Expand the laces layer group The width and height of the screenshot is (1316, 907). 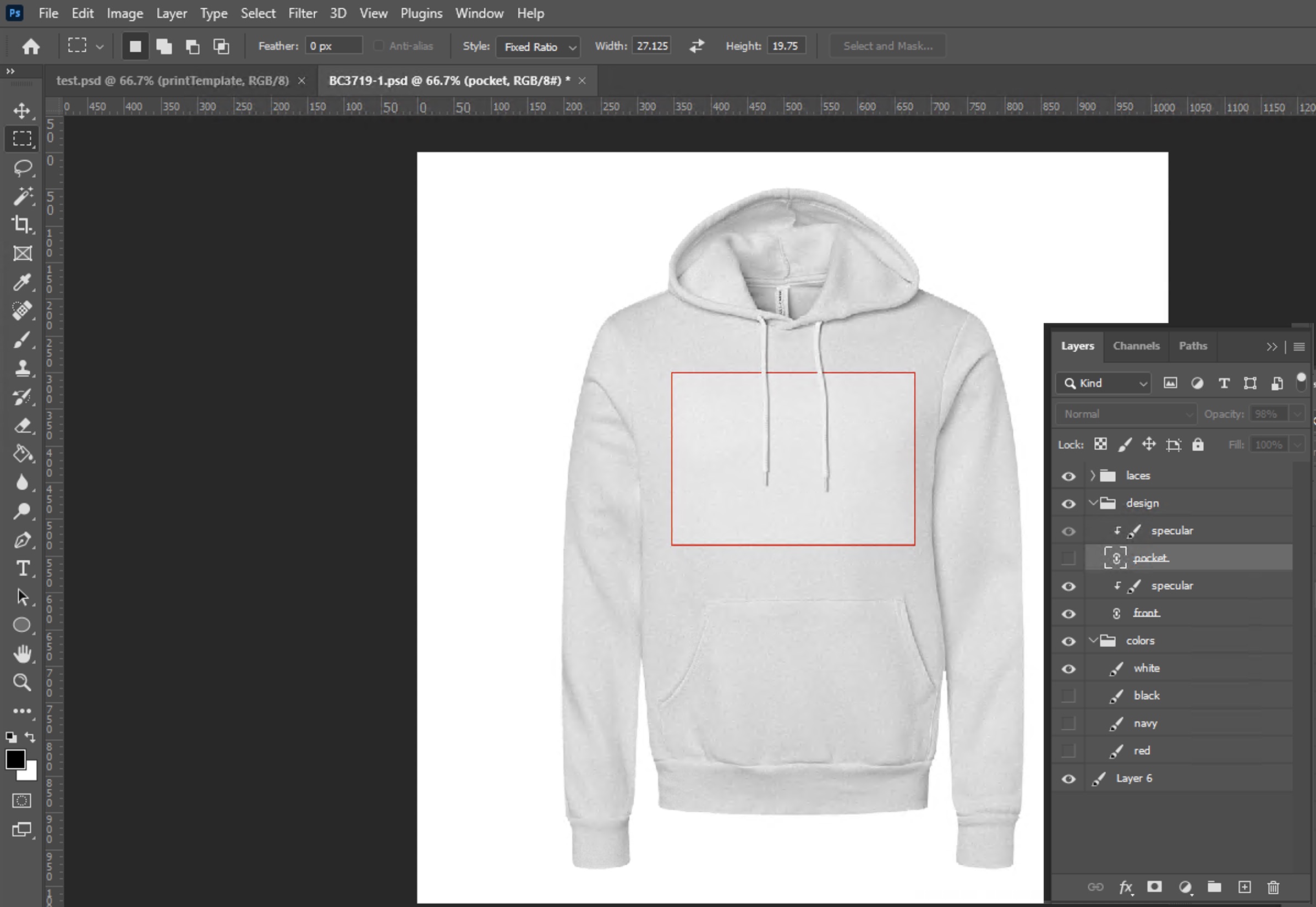point(1092,476)
